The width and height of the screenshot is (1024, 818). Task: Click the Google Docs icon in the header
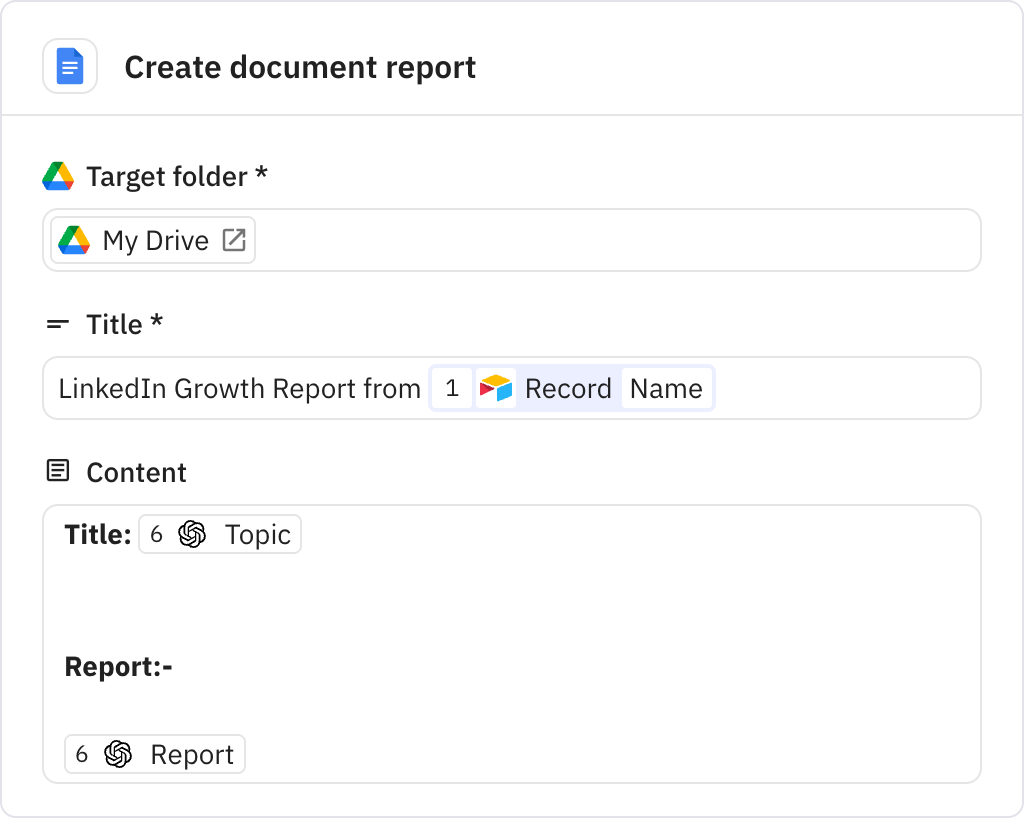(x=70, y=65)
